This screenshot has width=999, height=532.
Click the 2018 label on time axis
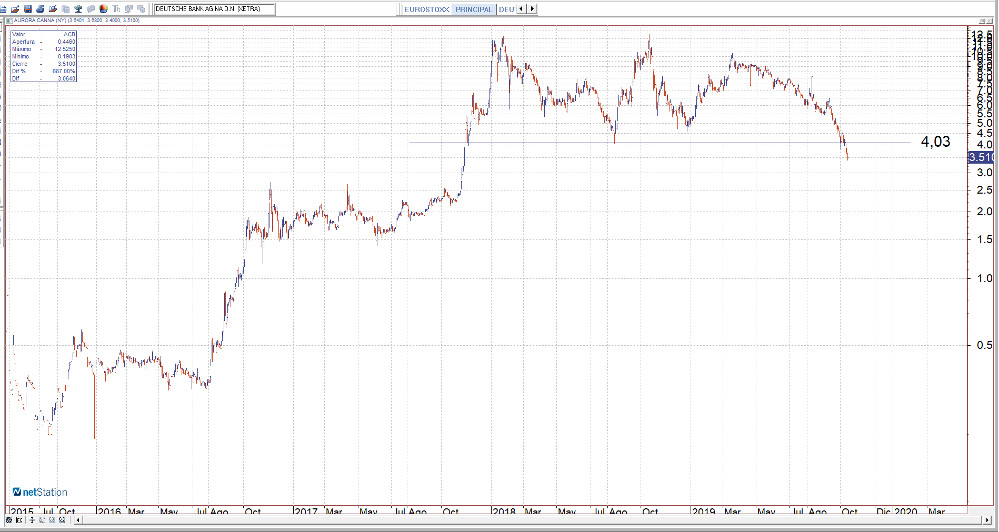(x=503, y=512)
